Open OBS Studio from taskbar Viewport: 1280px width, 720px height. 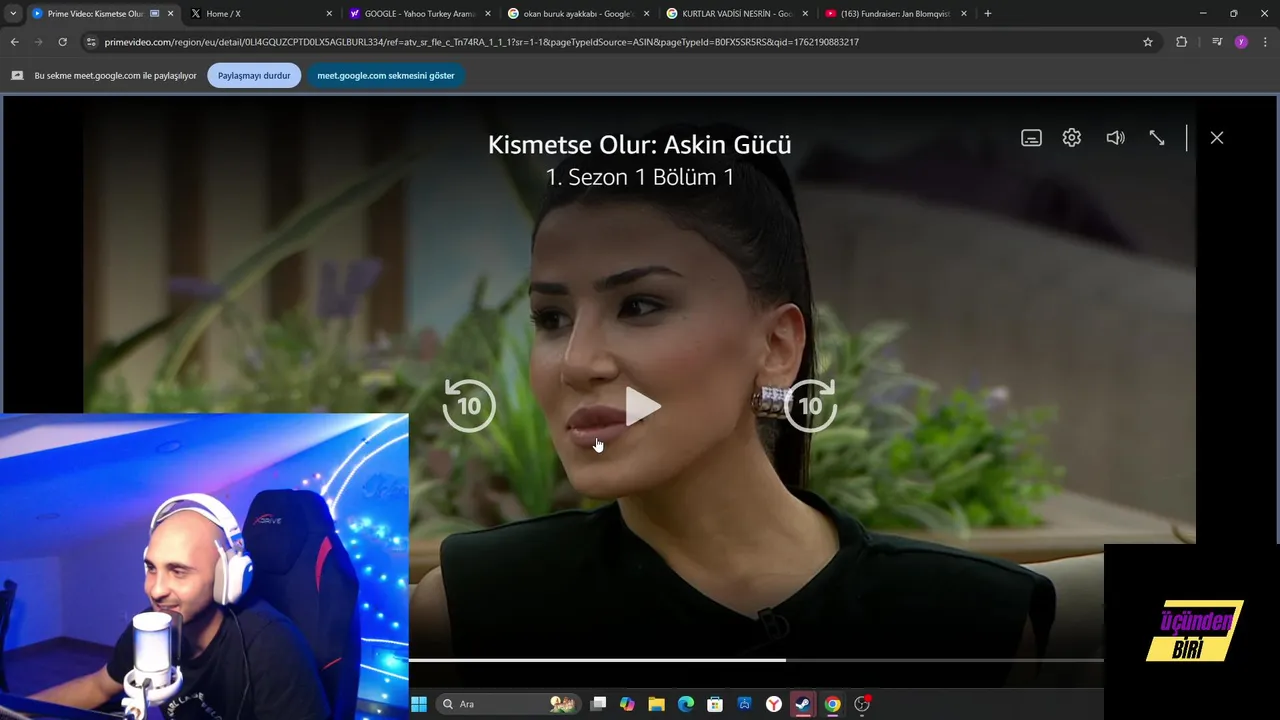coord(862,704)
